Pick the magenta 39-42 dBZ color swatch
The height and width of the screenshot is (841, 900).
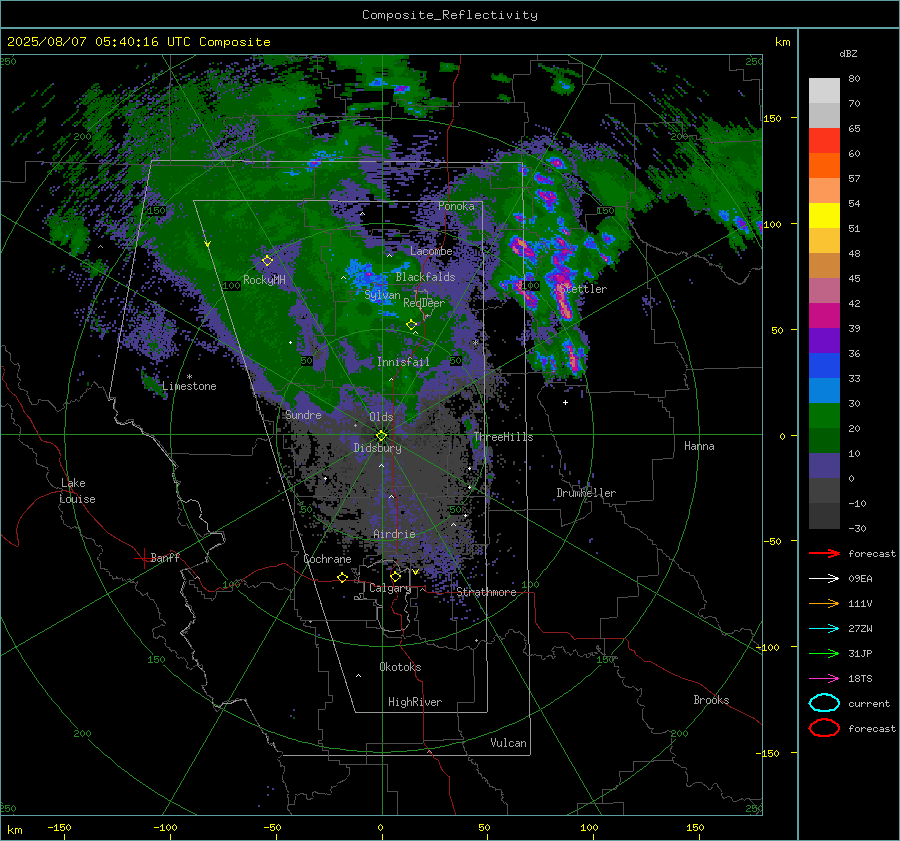(x=824, y=316)
